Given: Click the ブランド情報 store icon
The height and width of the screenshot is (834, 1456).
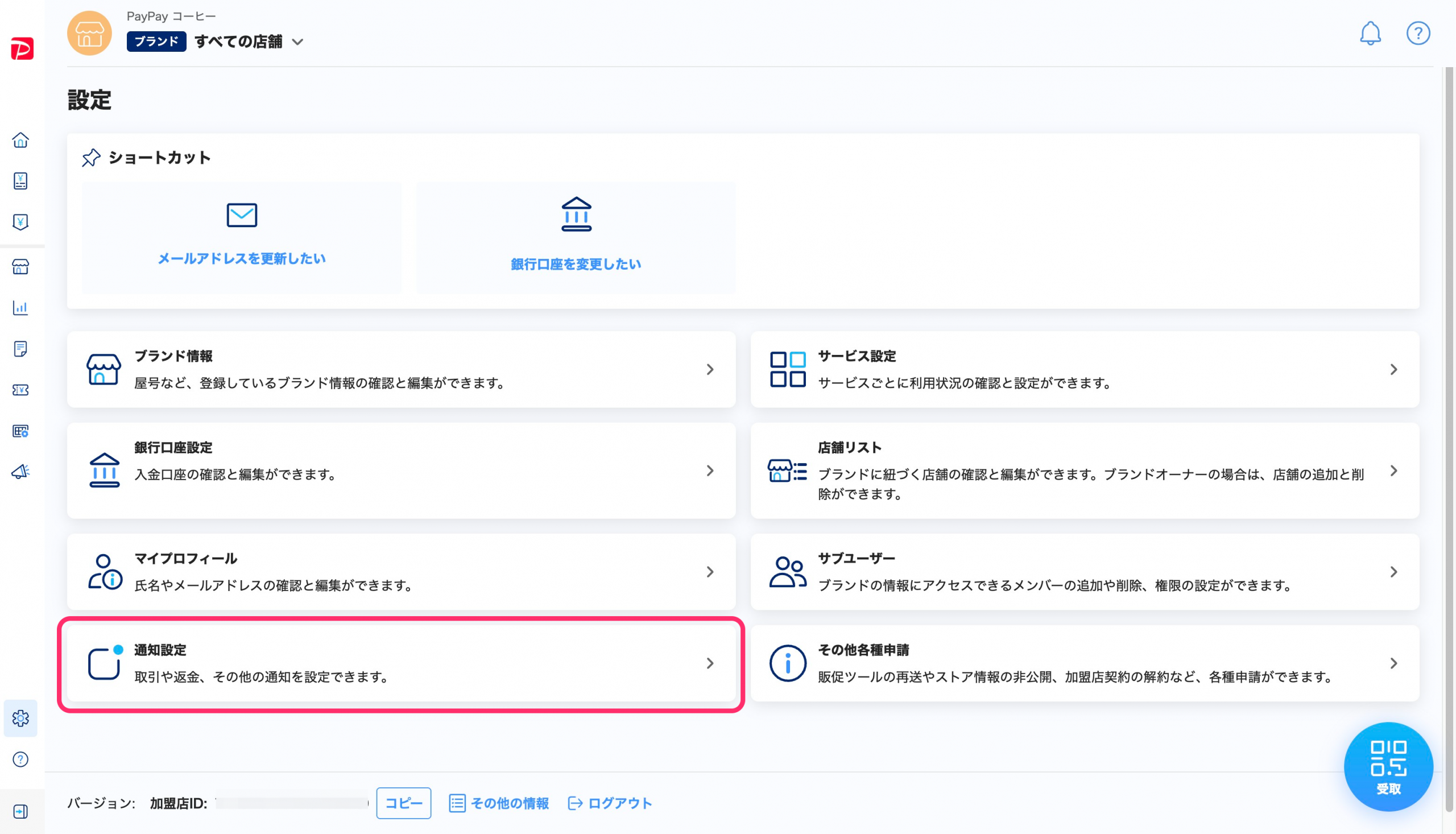Looking at the screenshot, I should pyautogui.click(x=104, y=369).
